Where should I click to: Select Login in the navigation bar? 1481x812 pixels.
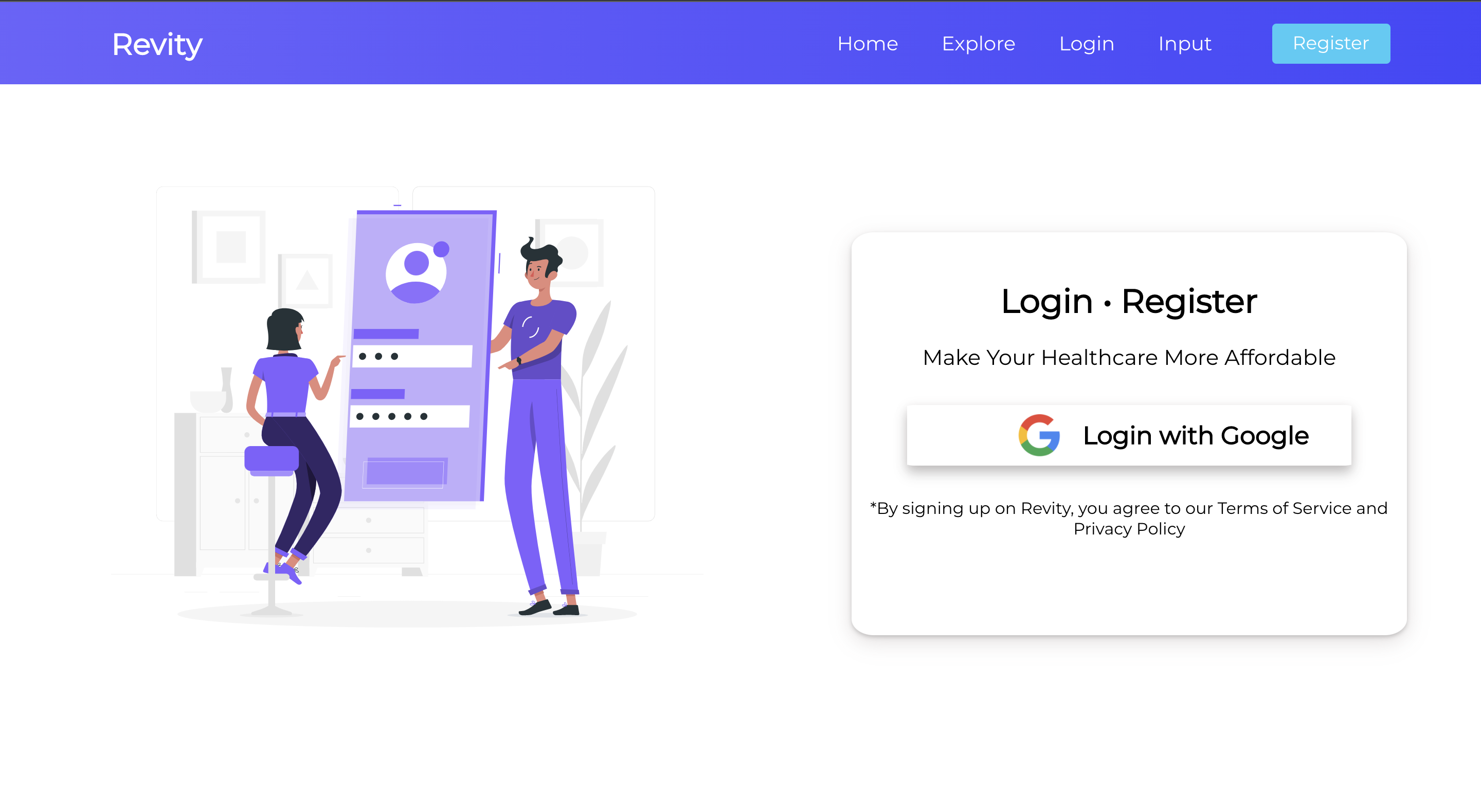point(1087,44)
